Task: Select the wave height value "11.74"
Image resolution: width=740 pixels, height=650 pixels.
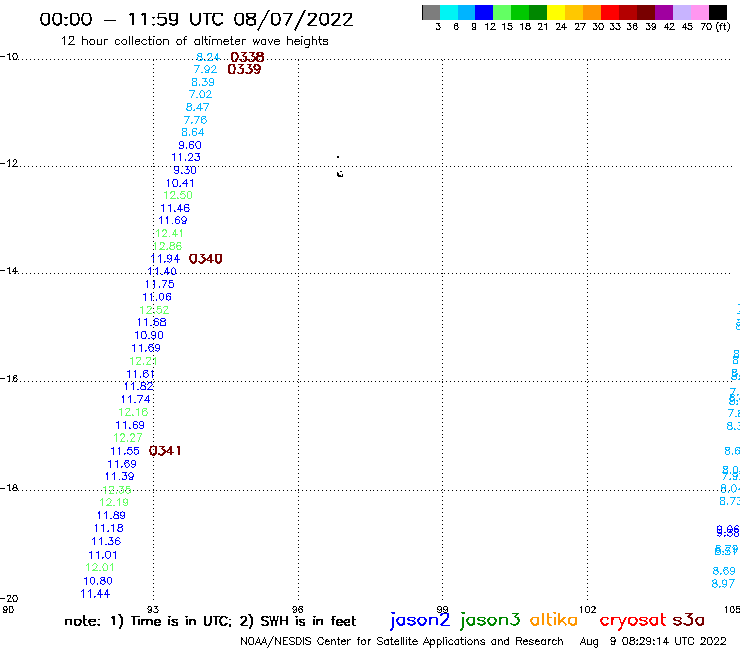Action: pyautogui.click(x=136, y=399)
